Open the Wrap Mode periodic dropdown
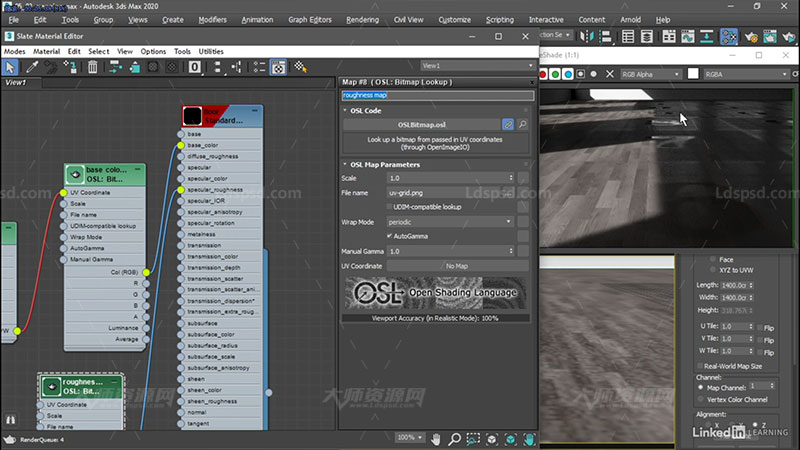Screen dimensions: 800x450 tap(449, 222)
